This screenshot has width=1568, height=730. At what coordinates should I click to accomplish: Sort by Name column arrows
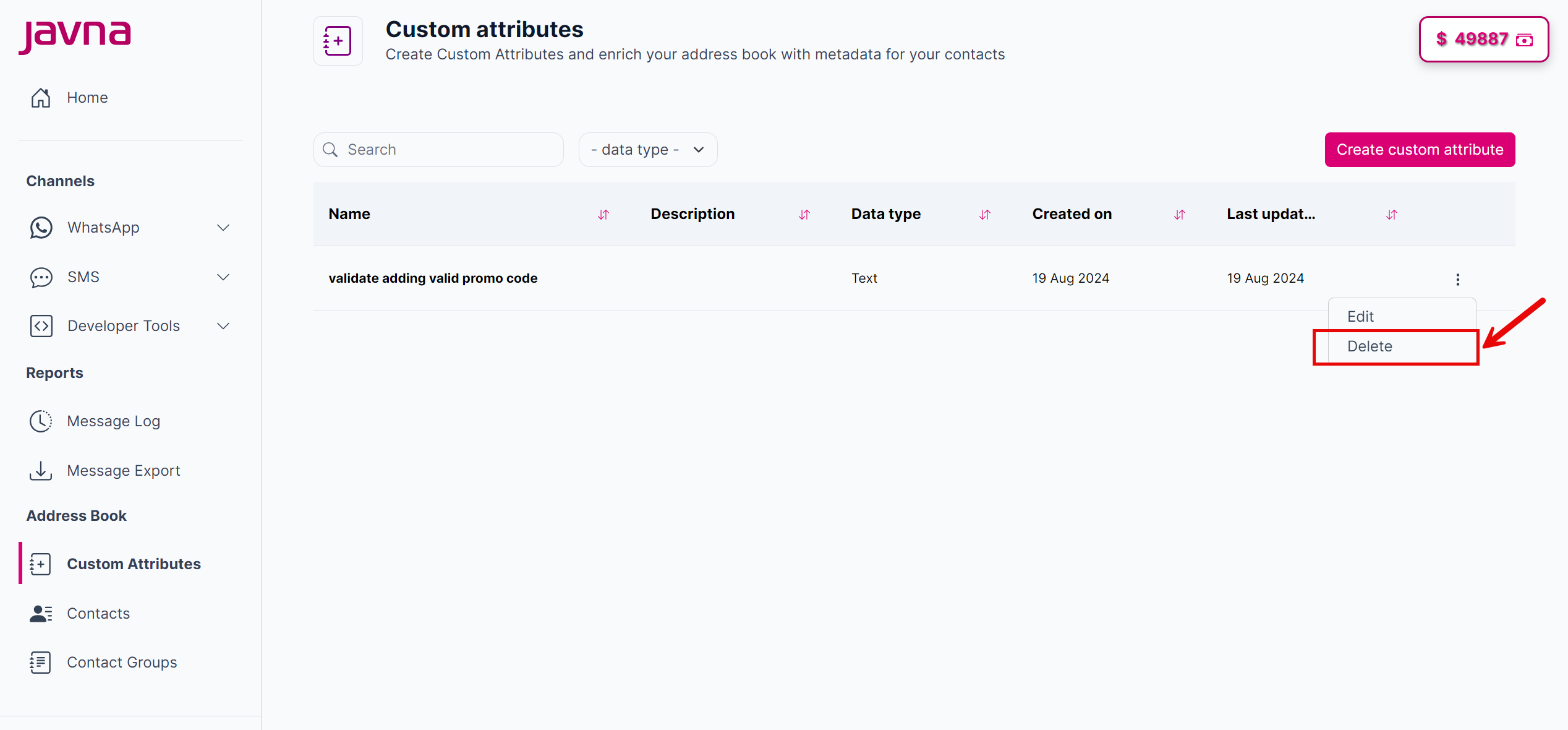[603, 215]
